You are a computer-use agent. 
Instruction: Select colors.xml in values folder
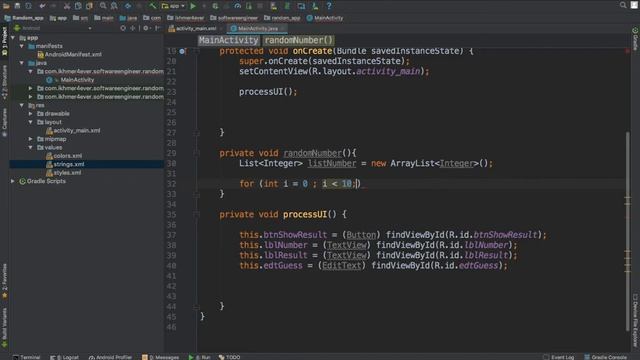click(x=64, y=156)
